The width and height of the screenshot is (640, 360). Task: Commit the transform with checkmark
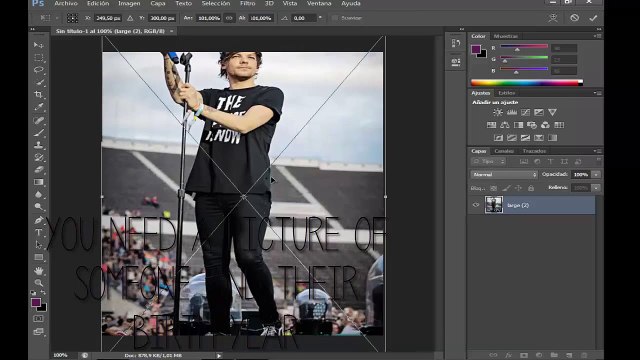point(593,18)
